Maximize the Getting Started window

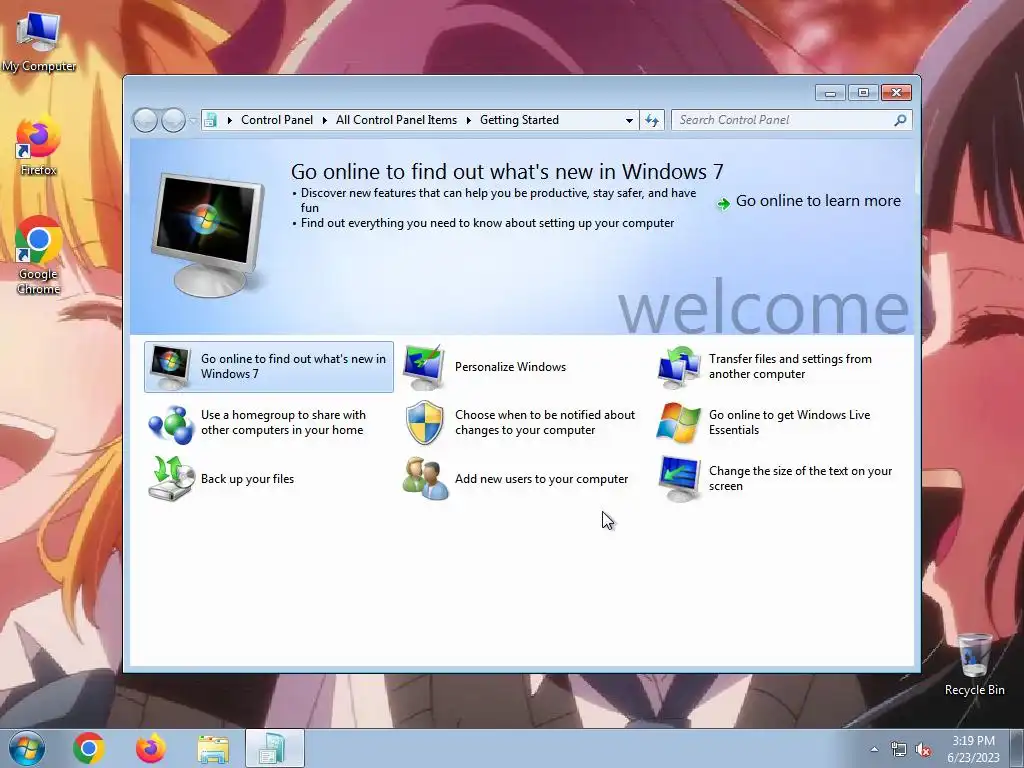(x=863, y=93)
